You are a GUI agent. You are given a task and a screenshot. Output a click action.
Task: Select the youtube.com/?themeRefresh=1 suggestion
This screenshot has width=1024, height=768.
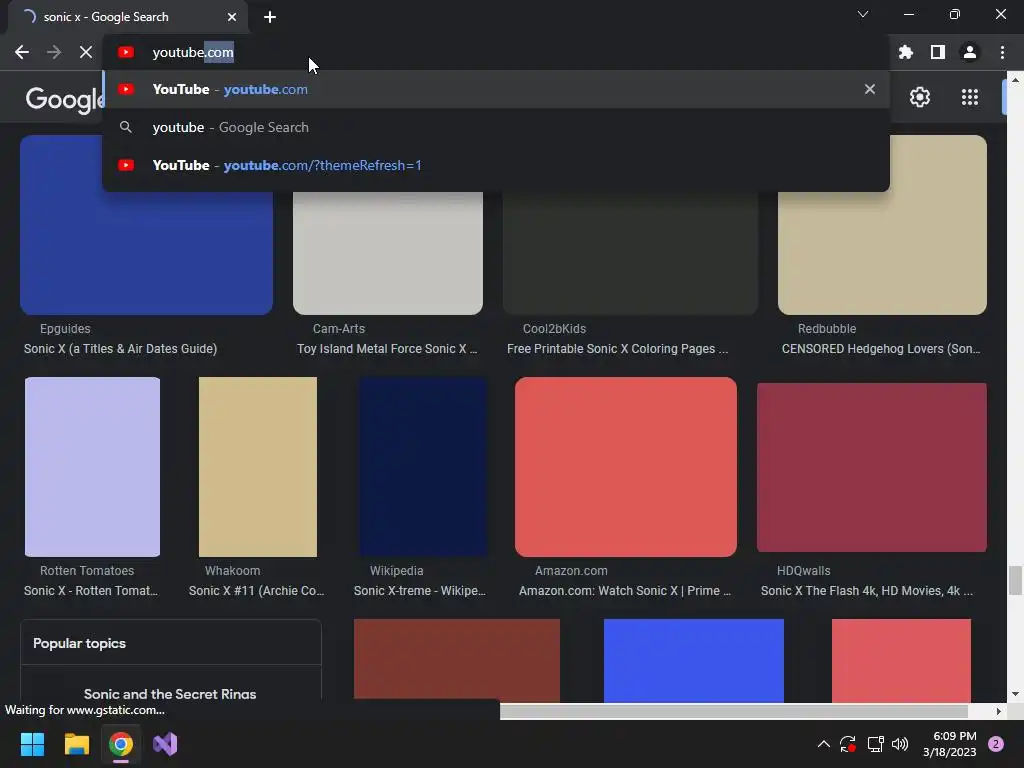(496, 165)
